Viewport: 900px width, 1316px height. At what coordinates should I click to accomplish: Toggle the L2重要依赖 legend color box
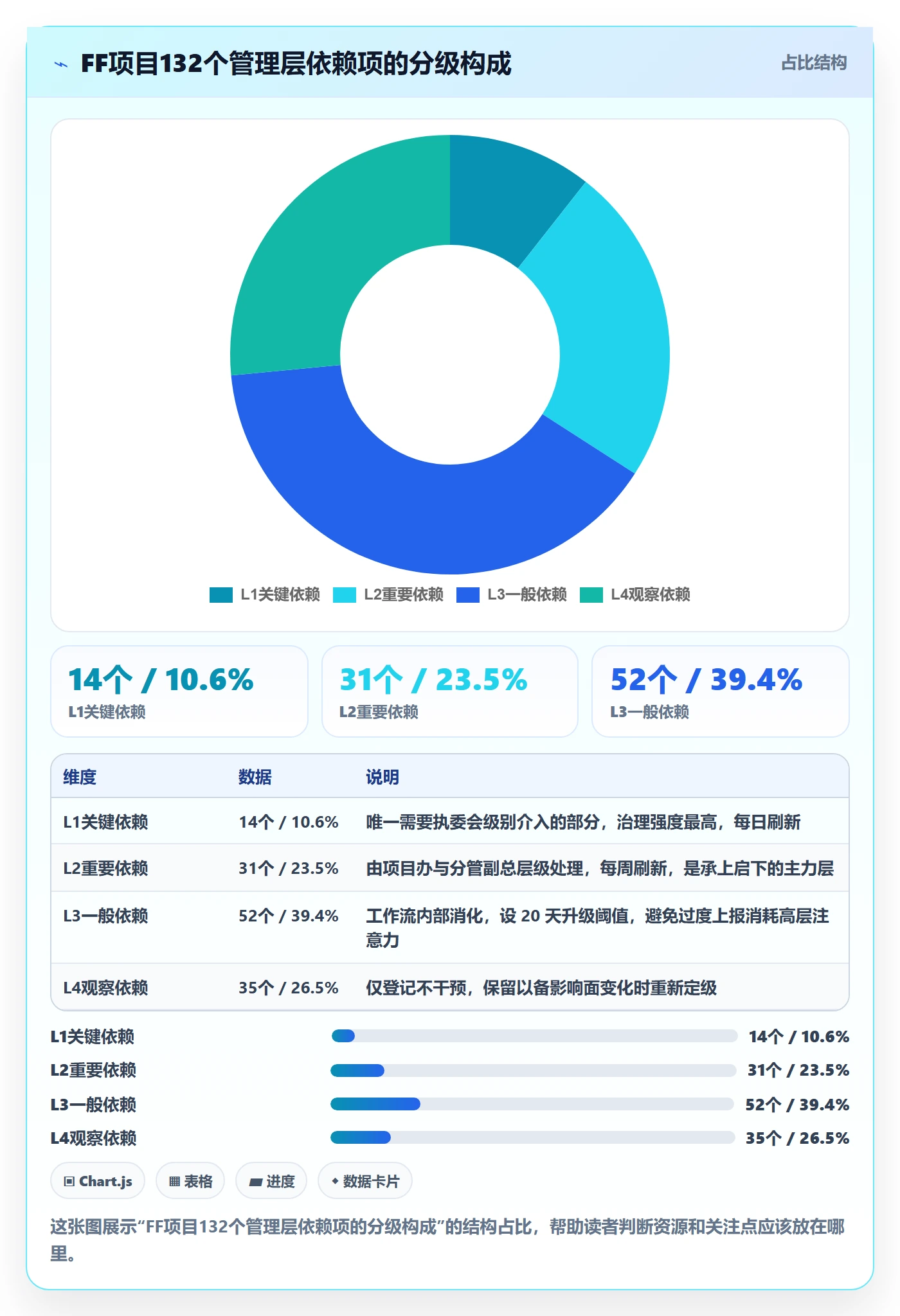click(344, 595)
